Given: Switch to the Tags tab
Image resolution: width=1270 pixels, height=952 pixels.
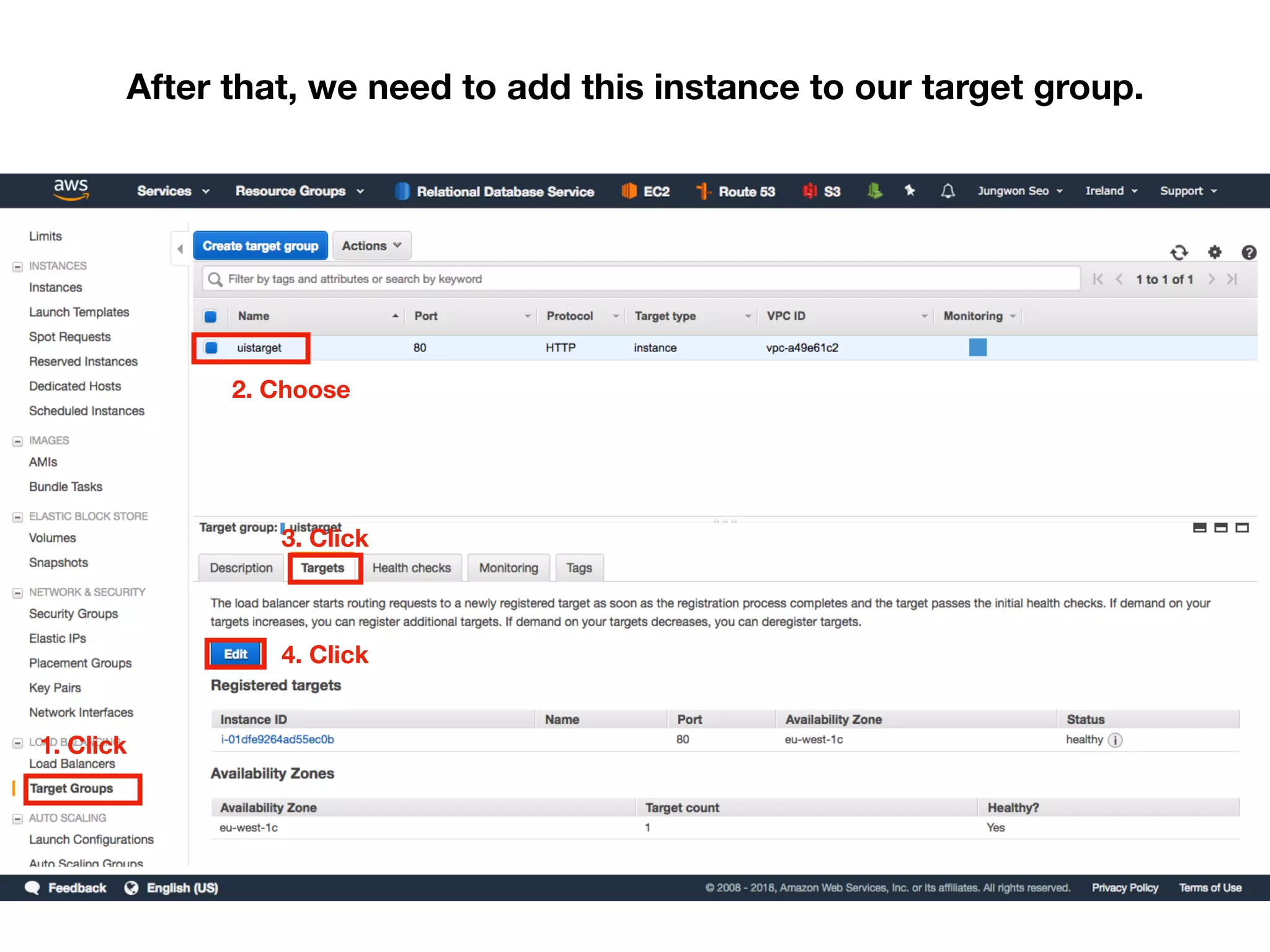Looking at the screenshot, I should pos(579,568).
